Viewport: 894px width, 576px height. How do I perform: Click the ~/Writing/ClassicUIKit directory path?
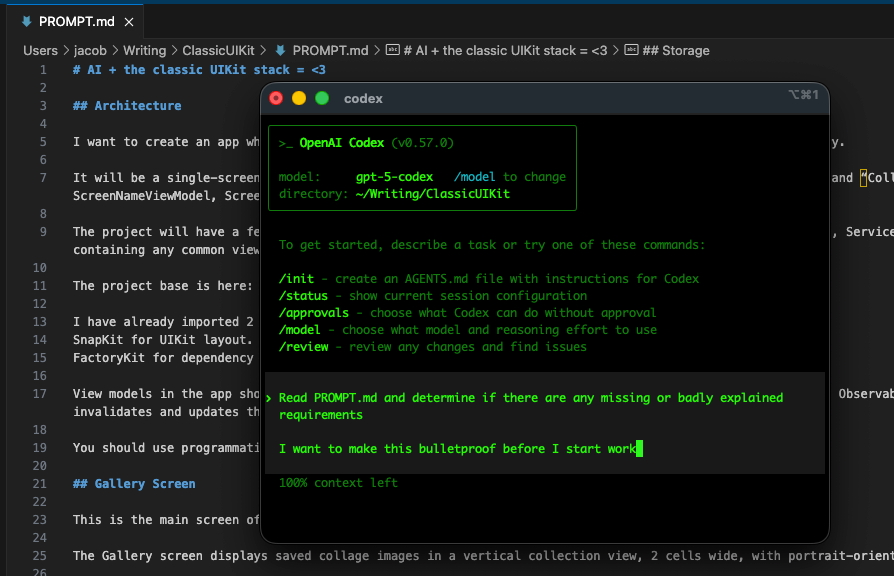tap(432, 194)
